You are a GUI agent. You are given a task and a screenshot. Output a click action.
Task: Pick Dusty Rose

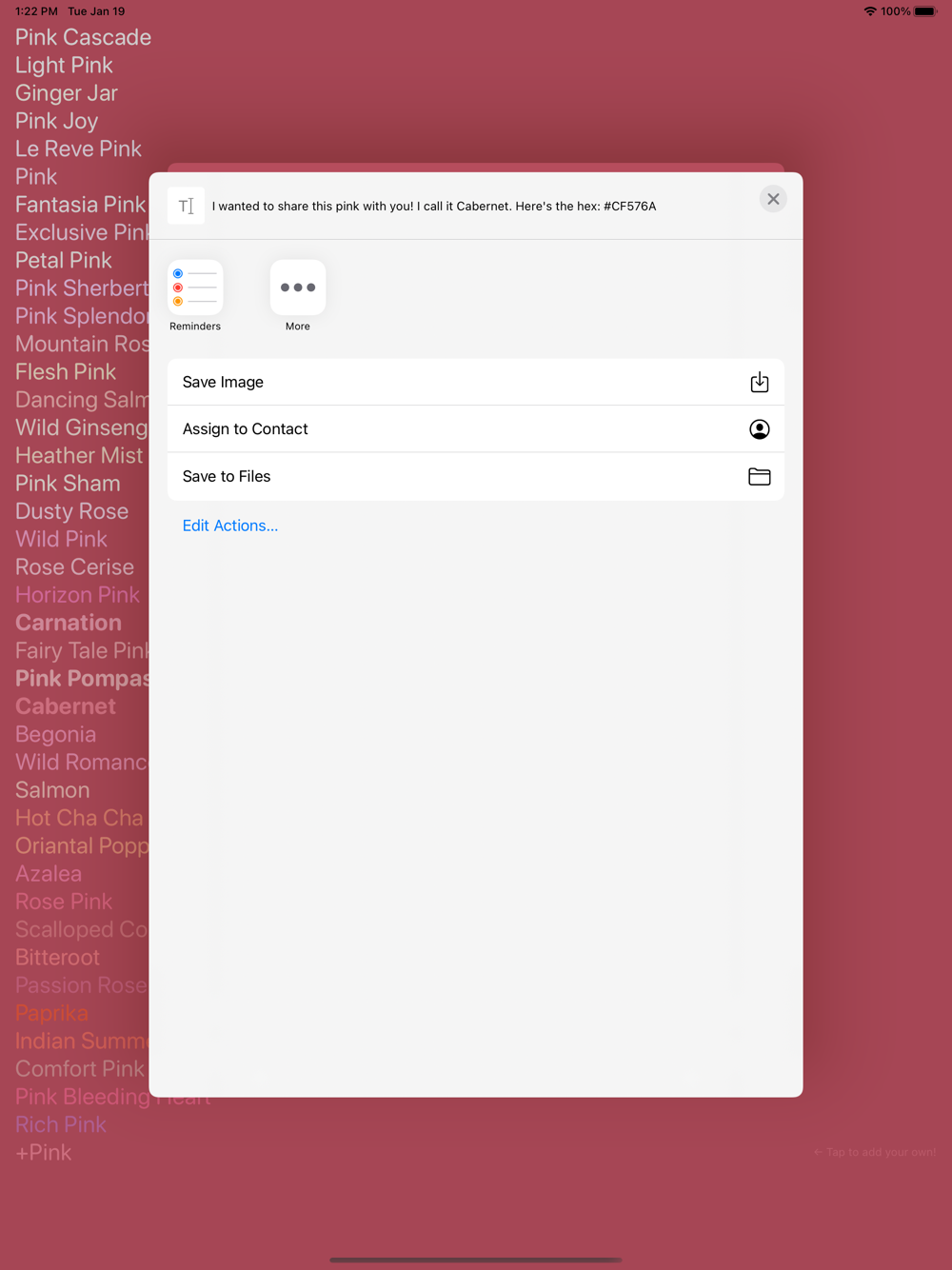71,511
